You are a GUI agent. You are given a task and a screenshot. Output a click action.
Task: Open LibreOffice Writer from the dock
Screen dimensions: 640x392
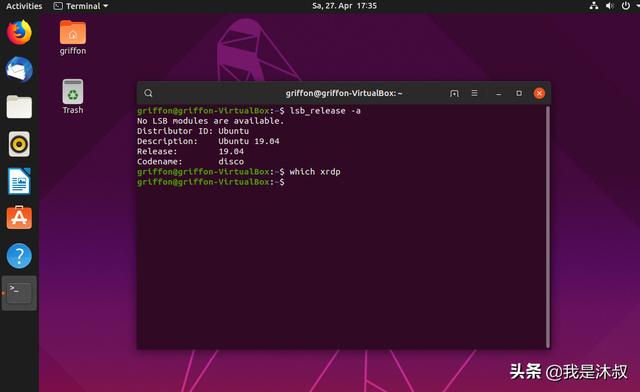coord(19,181)
